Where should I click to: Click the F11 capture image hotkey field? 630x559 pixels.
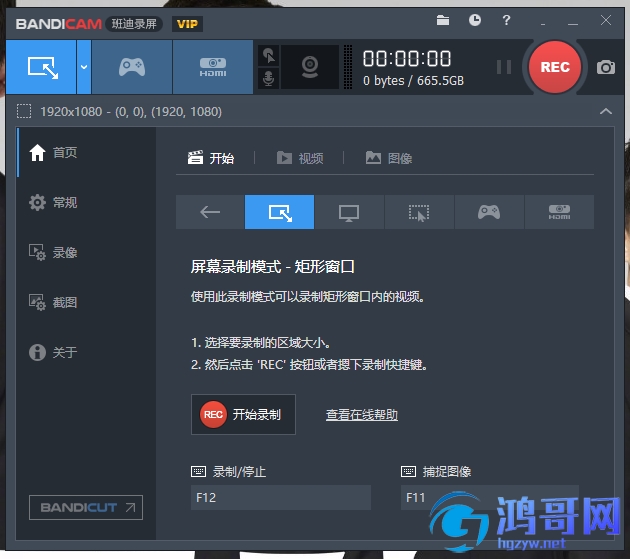490,498
